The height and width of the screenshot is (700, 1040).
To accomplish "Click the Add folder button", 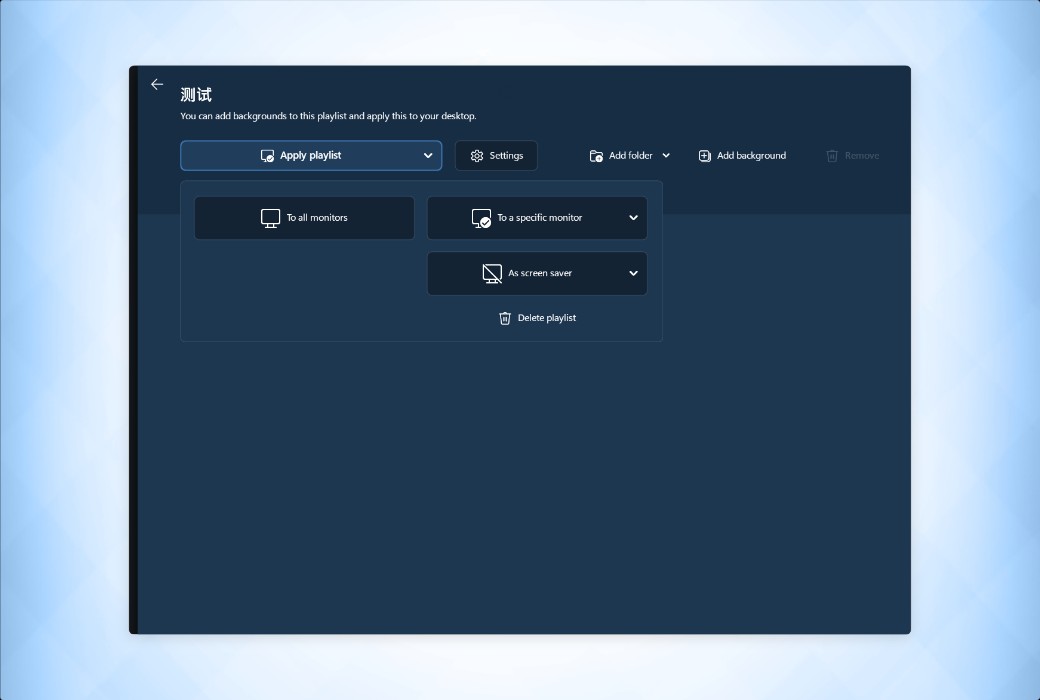I will click(x=621, y=155).
